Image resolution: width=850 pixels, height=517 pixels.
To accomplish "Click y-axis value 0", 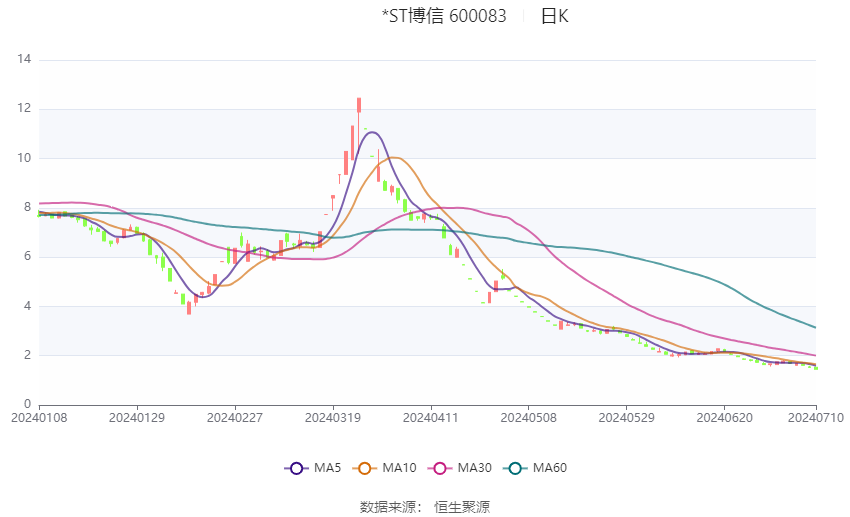I will point(28,404).
